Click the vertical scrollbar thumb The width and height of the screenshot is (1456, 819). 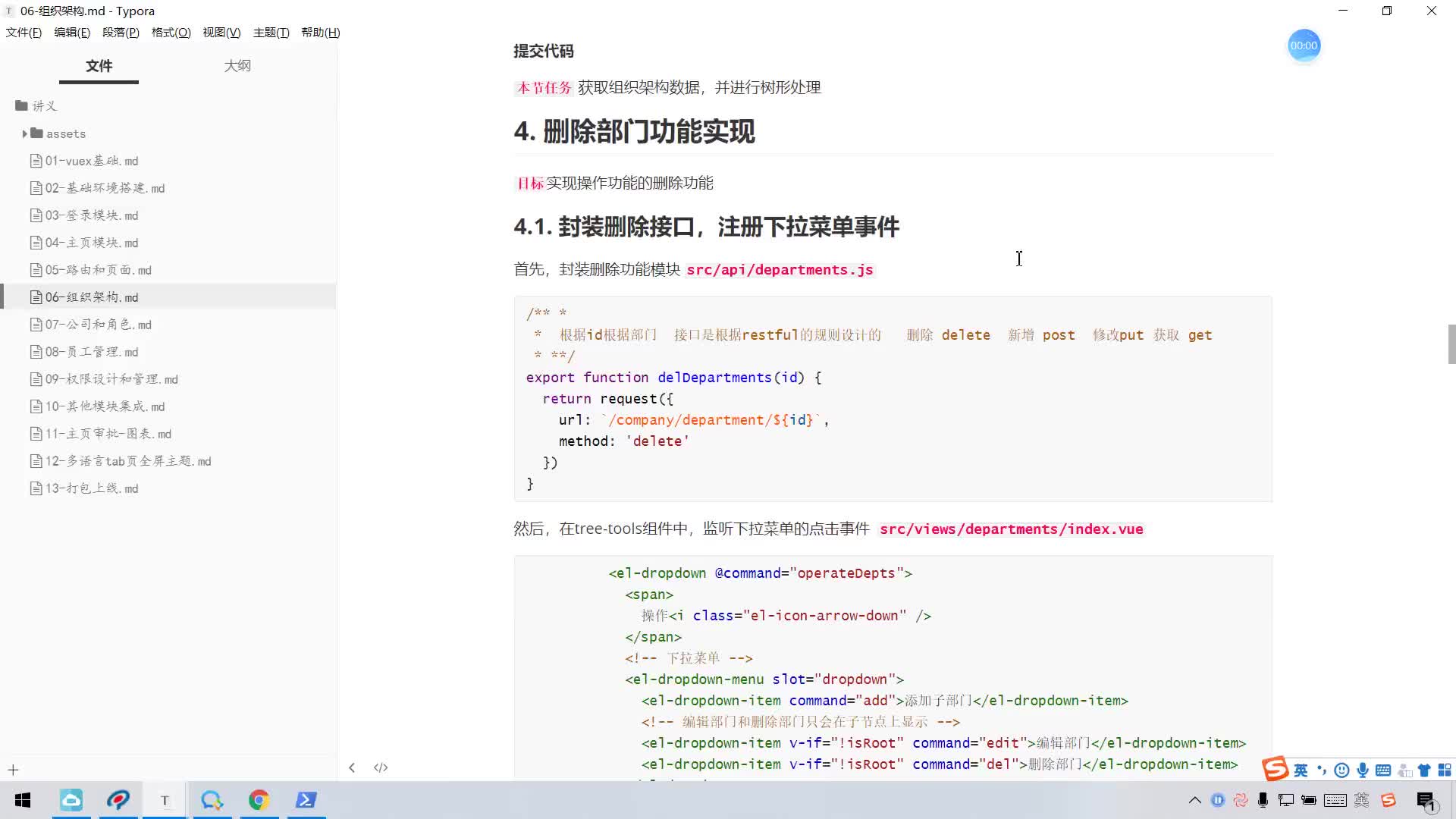[x=1451, y=344]
